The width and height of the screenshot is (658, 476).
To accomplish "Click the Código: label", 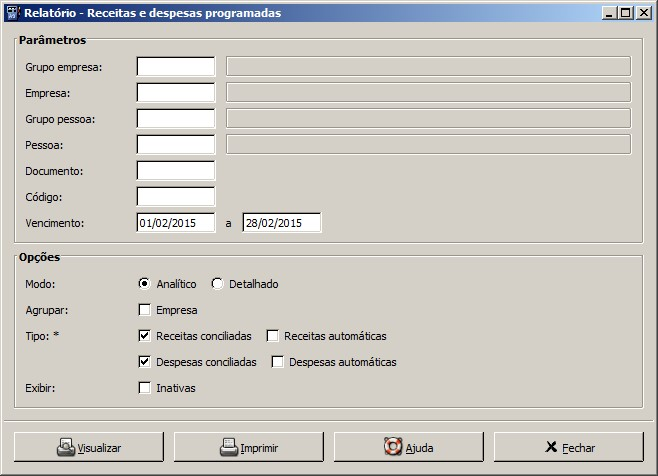I will click(44, 197).
